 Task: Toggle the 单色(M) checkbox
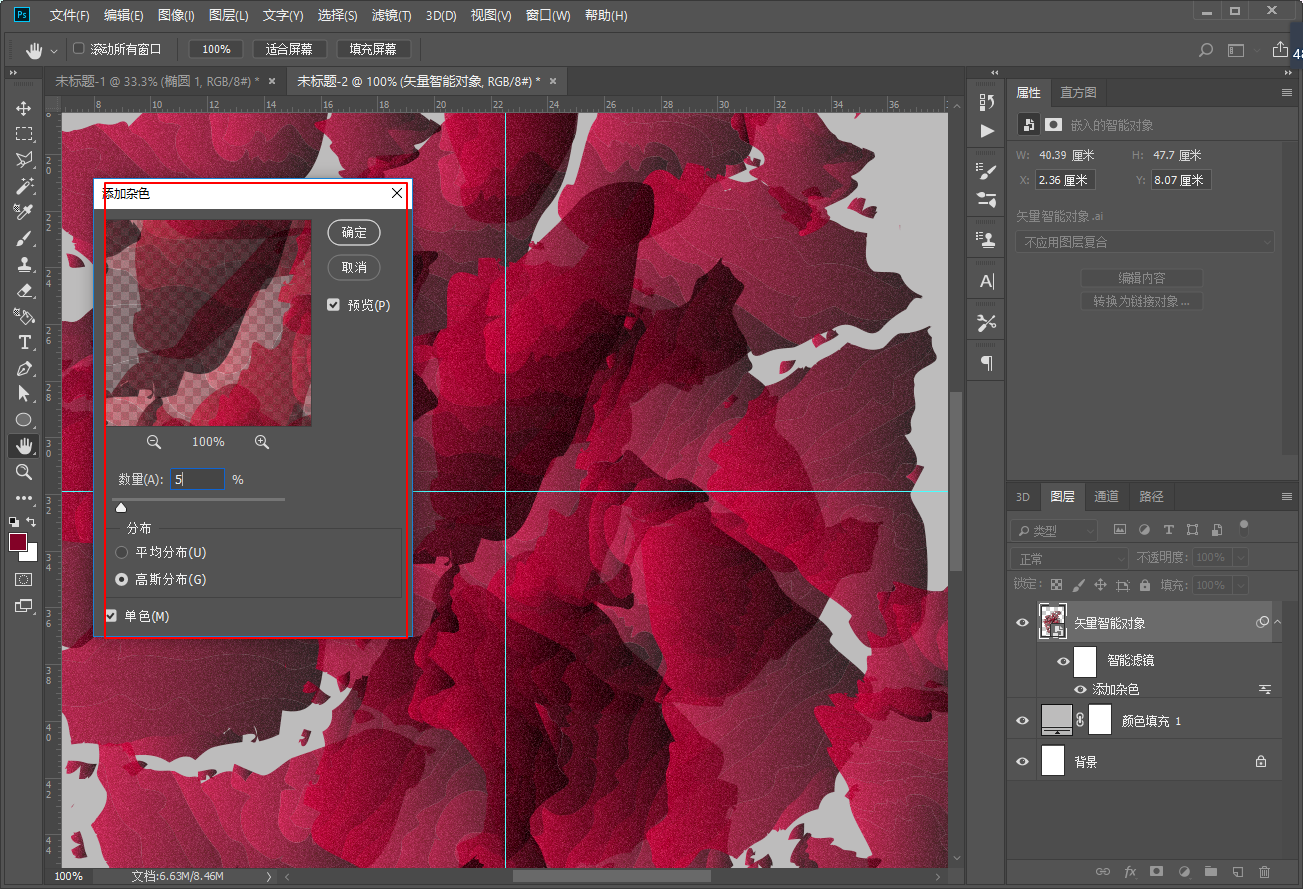[x=111, y=616]
